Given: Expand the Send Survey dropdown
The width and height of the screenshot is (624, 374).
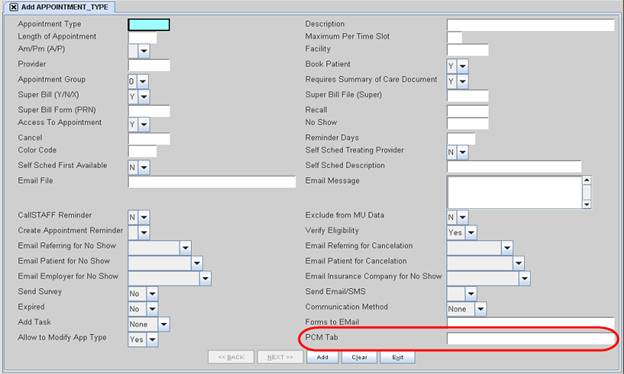Looking at the screenshot, I should (152, 294).
